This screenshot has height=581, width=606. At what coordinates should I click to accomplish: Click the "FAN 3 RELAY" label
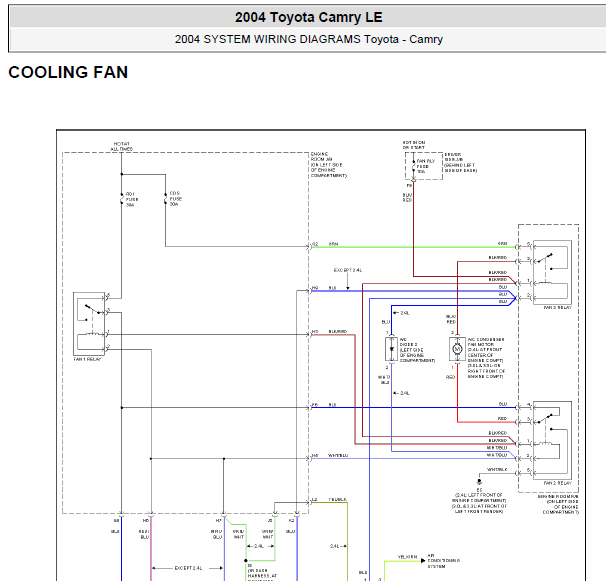click(557, 308)
